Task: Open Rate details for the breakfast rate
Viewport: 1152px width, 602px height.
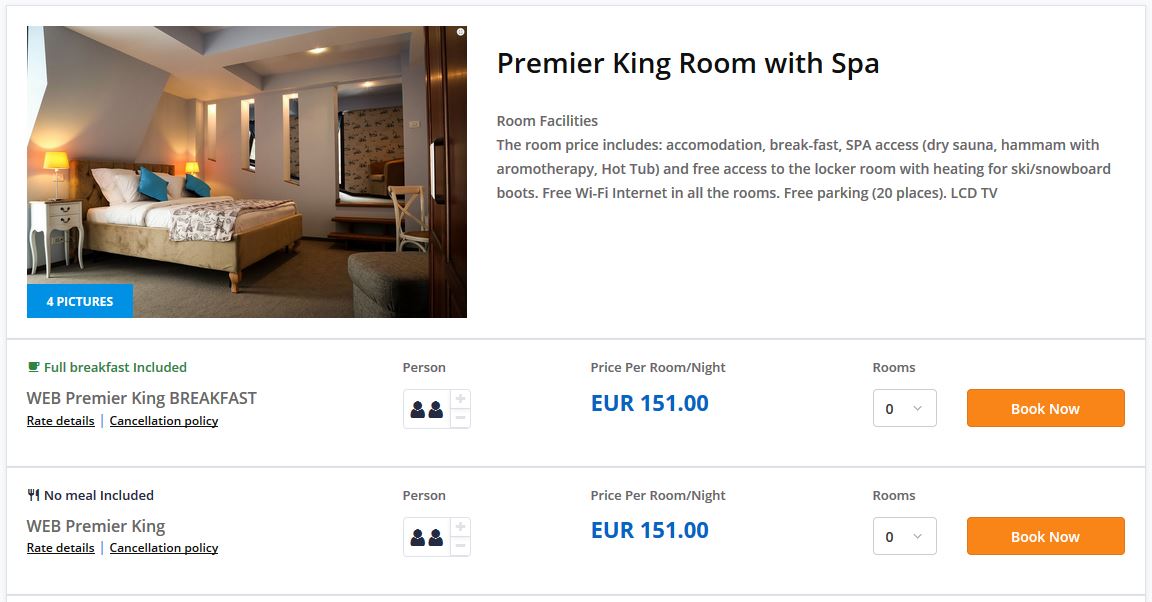Action: 60,421
